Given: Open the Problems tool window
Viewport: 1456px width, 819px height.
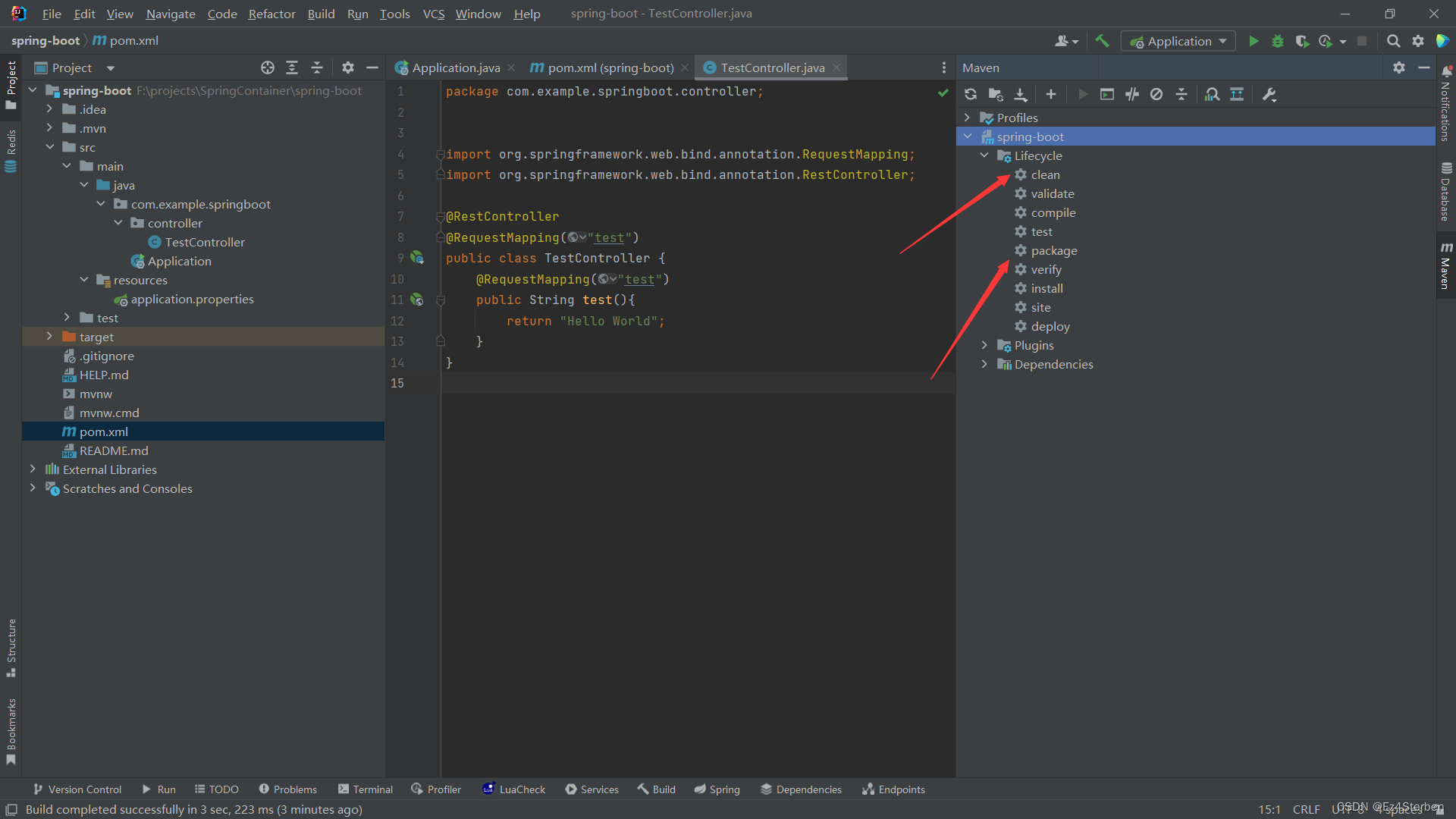Looking at the screenshot, I should coord(288,789).
